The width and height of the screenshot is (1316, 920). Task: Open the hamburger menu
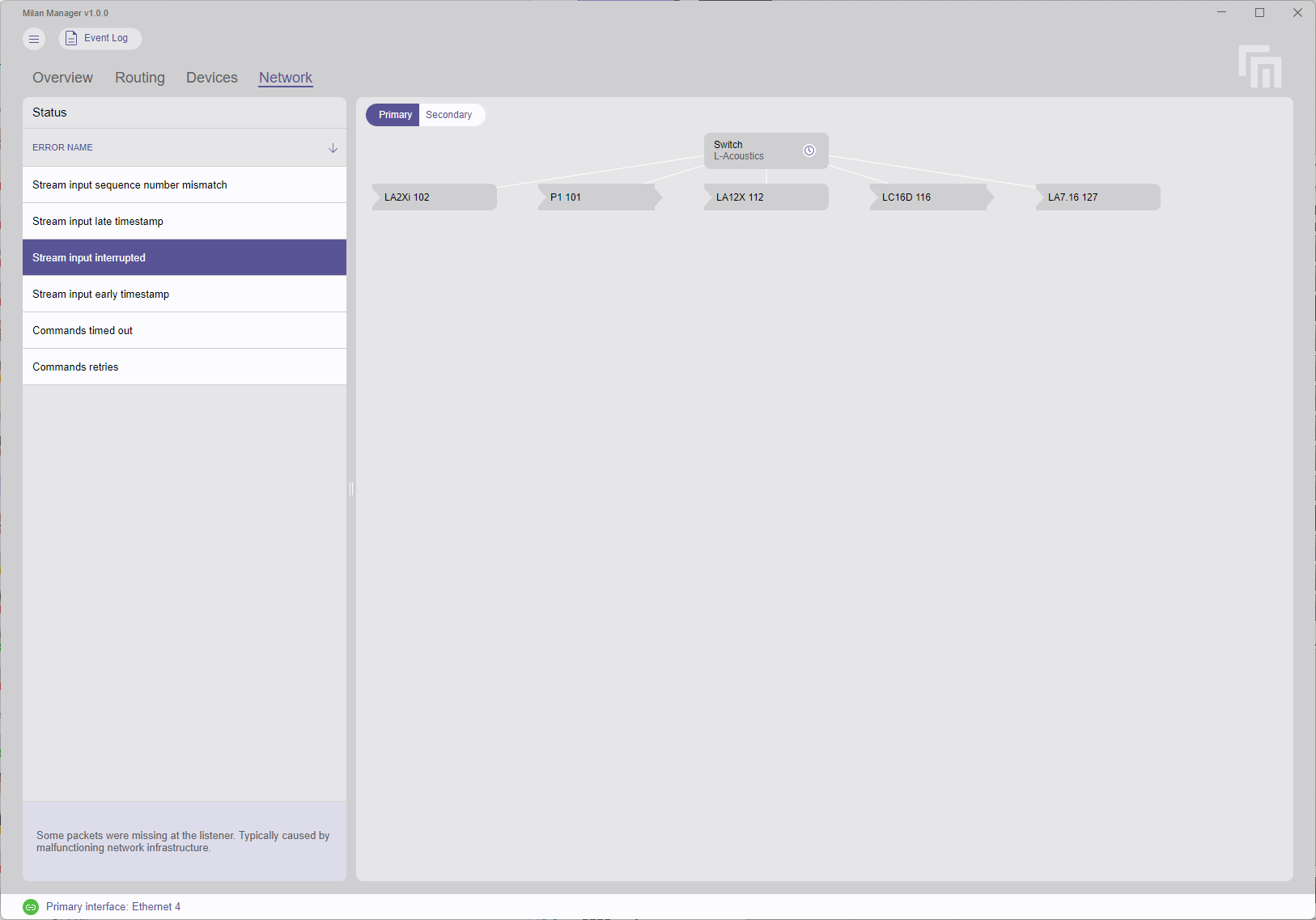34,39
